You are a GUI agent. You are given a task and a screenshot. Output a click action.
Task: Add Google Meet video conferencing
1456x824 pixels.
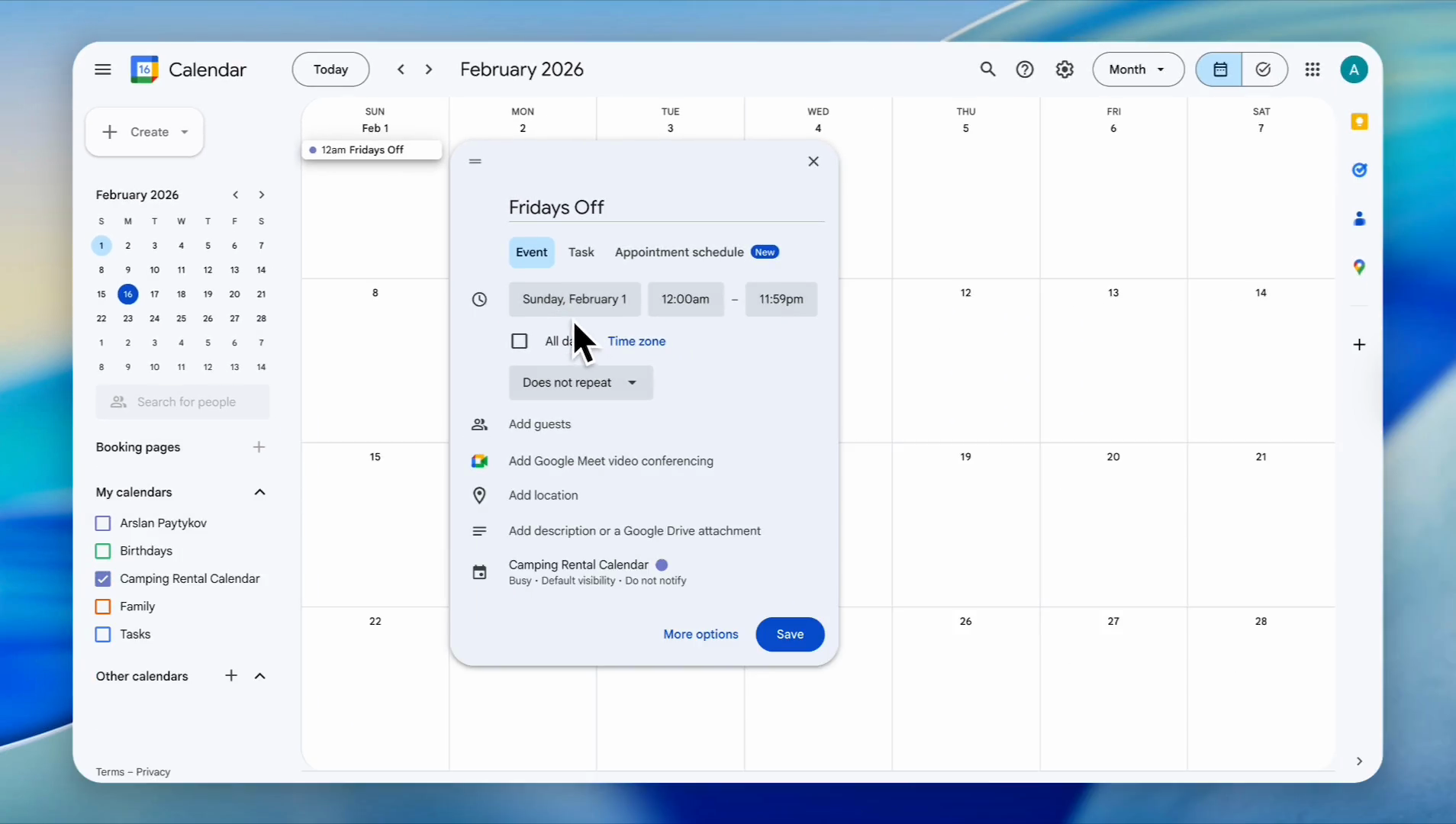click(610, 461)
